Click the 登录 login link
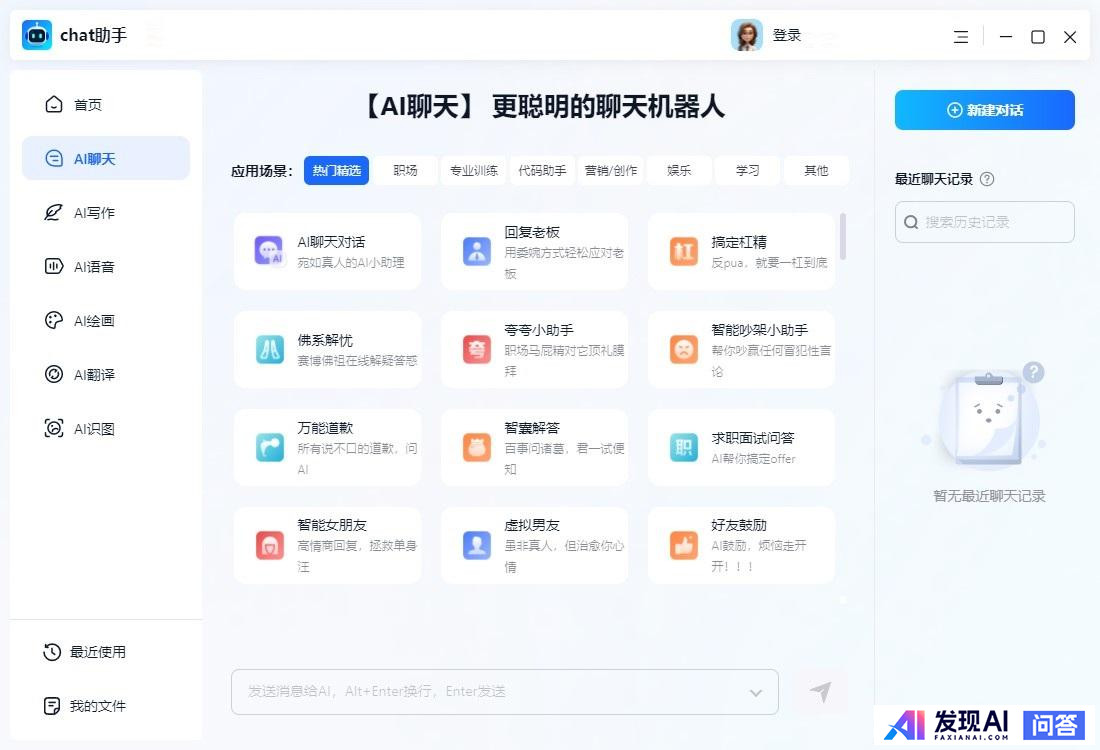 tap(787, 36)
